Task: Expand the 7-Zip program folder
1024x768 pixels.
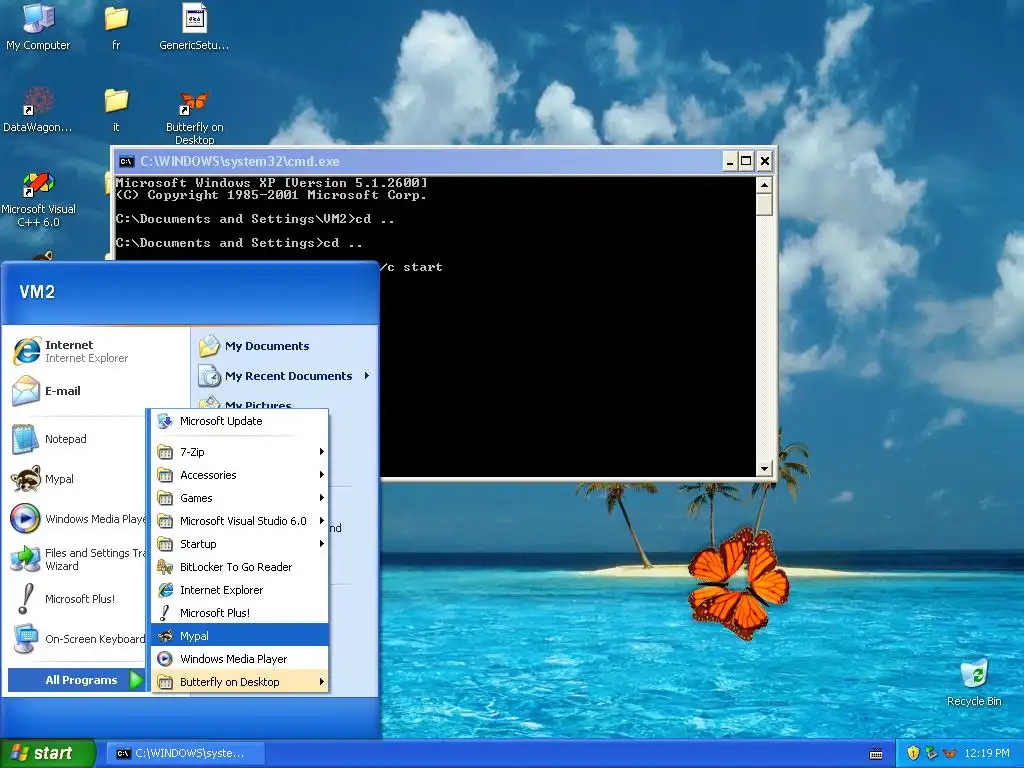Action: point(240,451)
